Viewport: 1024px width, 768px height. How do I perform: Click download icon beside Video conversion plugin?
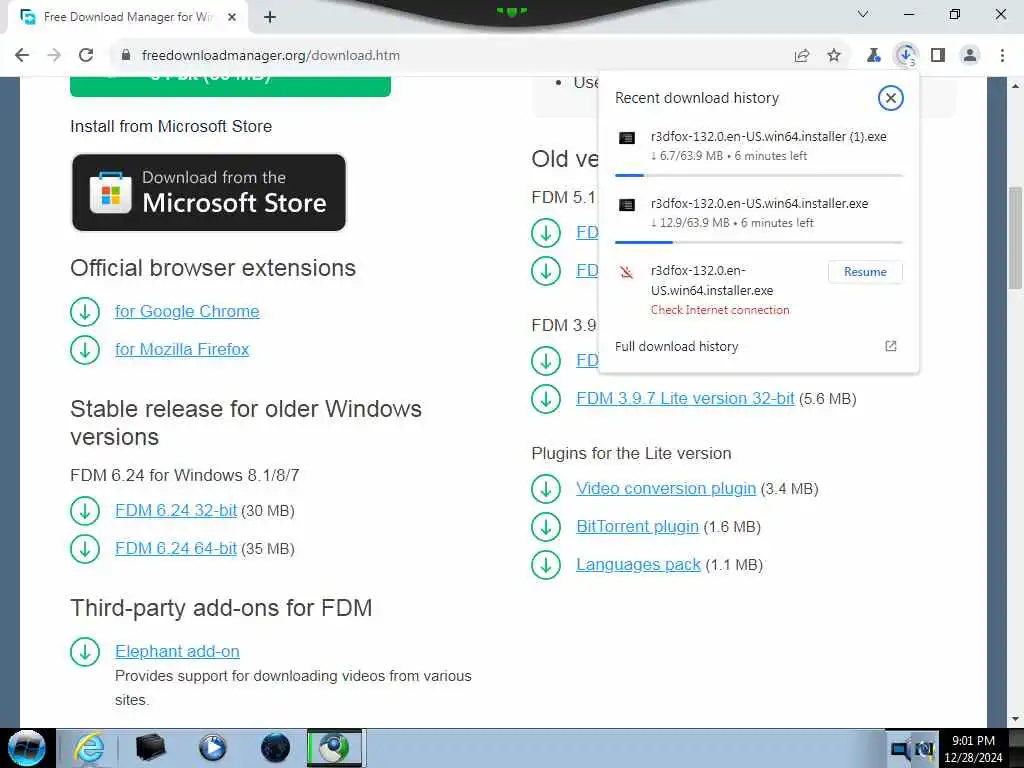pyautogui.click(x=546, y=488)
